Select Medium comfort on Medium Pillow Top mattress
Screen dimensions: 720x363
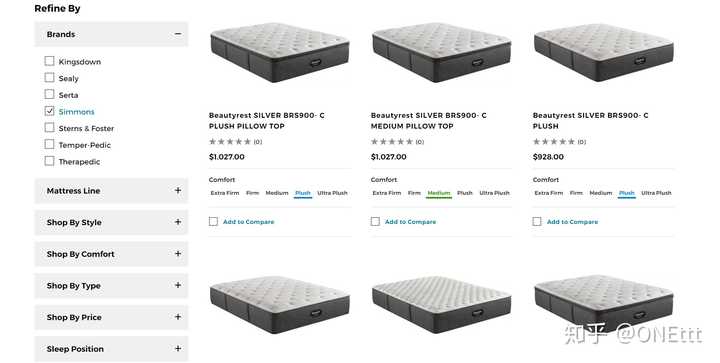(439, 193)
